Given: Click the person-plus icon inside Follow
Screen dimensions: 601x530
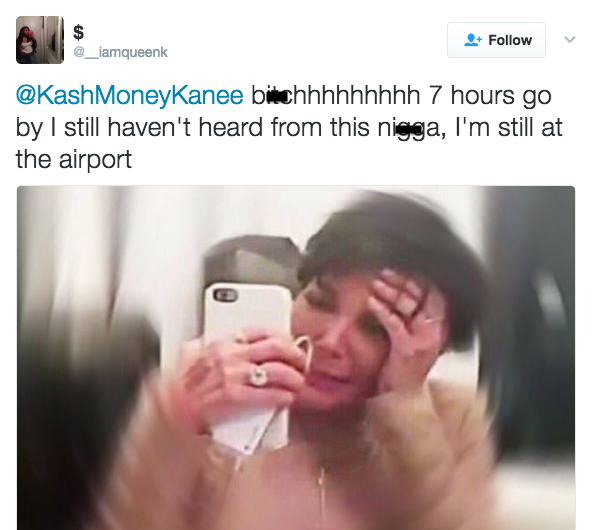Looking at the screenshot, I should click(x=472, y=40).
